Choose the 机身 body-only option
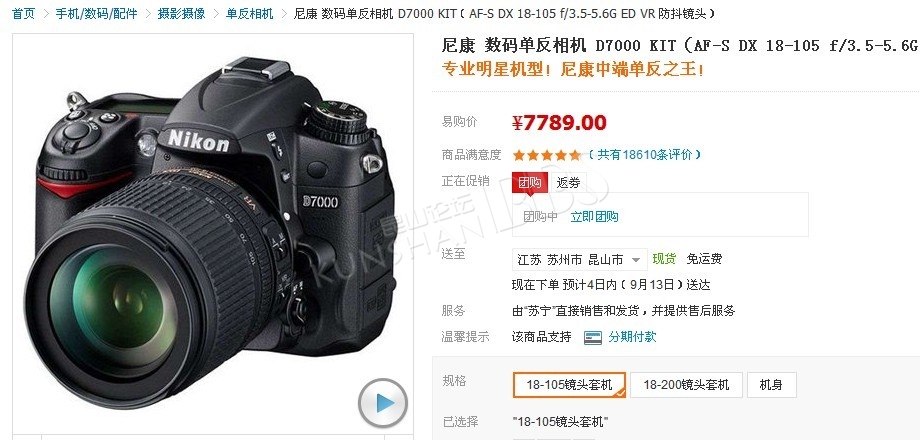The image size is (920, 440). (771, 385)
